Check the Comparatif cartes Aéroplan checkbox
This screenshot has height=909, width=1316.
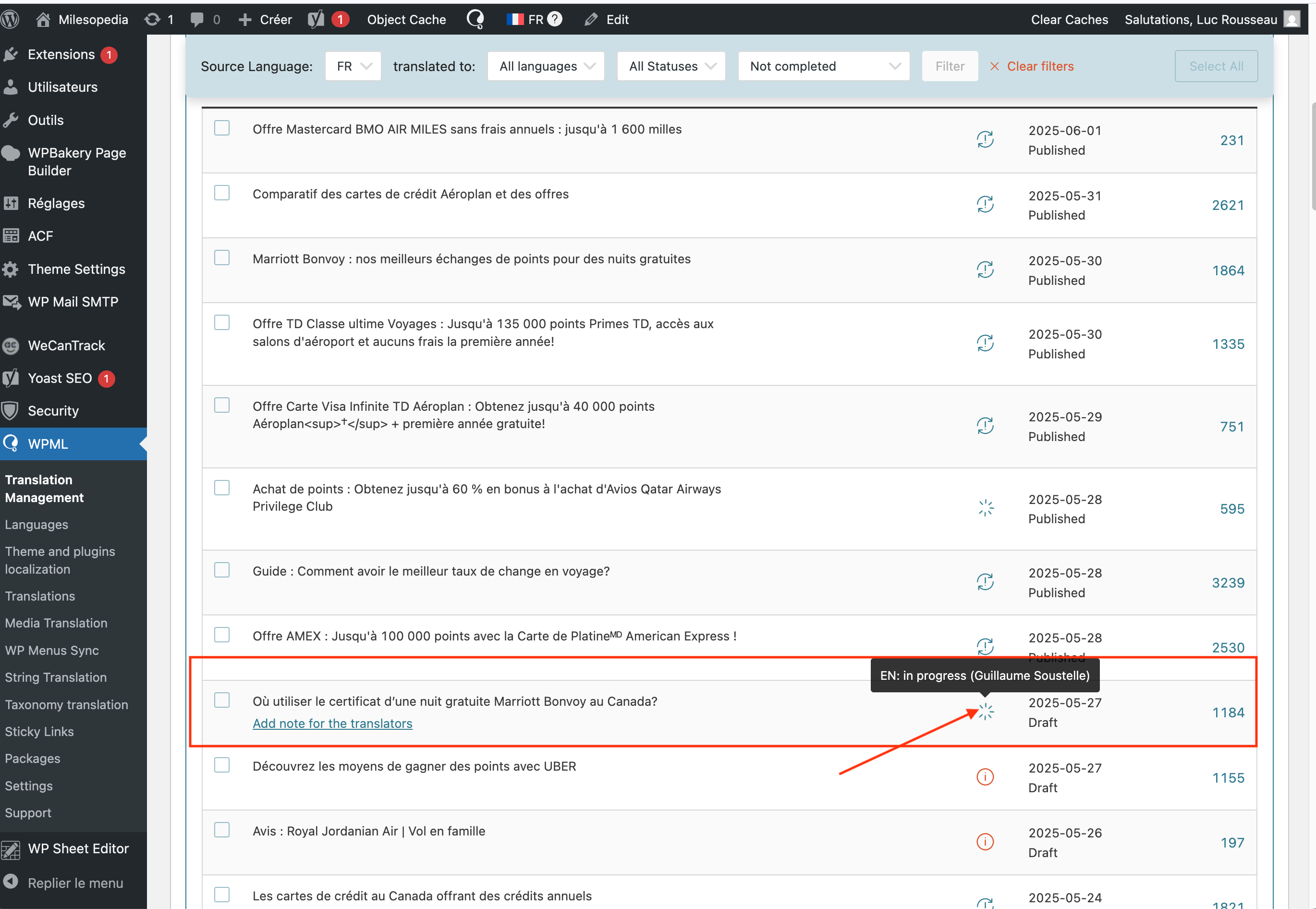[222, 193]
